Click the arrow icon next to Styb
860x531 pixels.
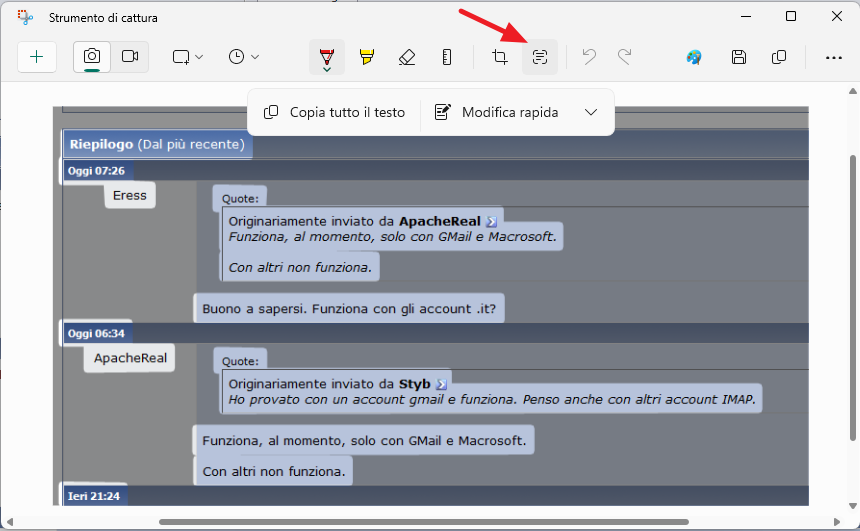pos(441,385)
